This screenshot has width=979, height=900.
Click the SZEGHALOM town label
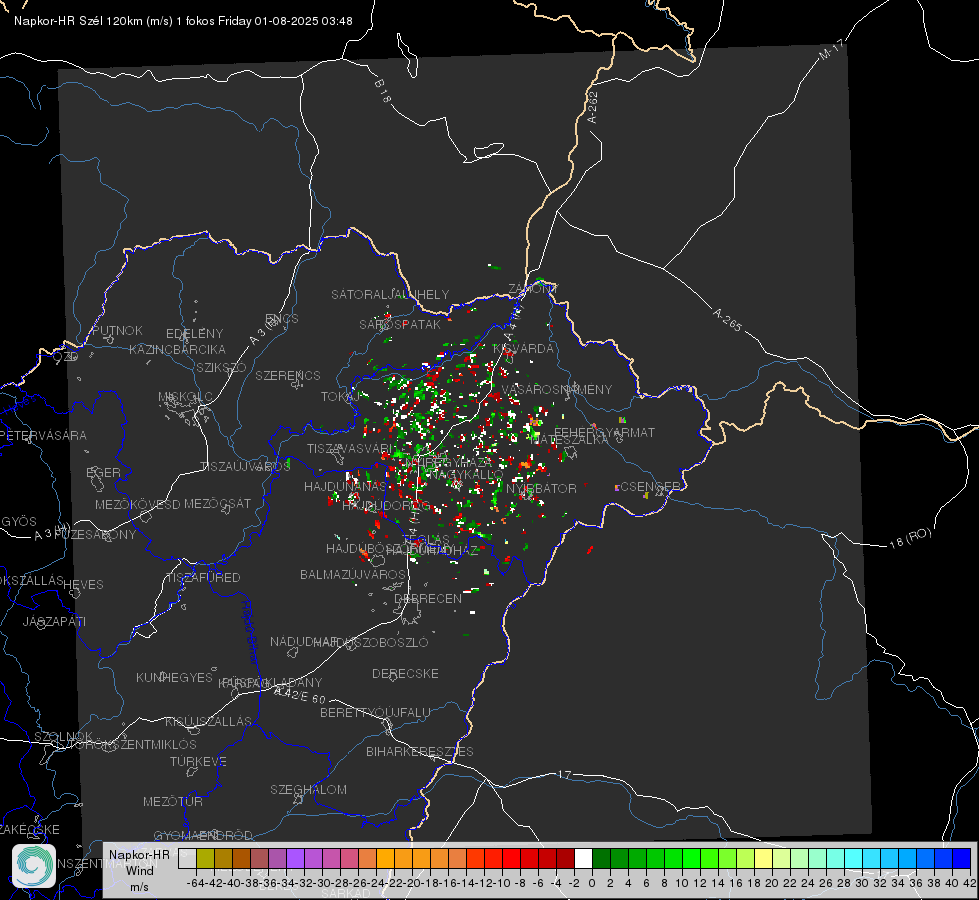(x=308, y=789)
